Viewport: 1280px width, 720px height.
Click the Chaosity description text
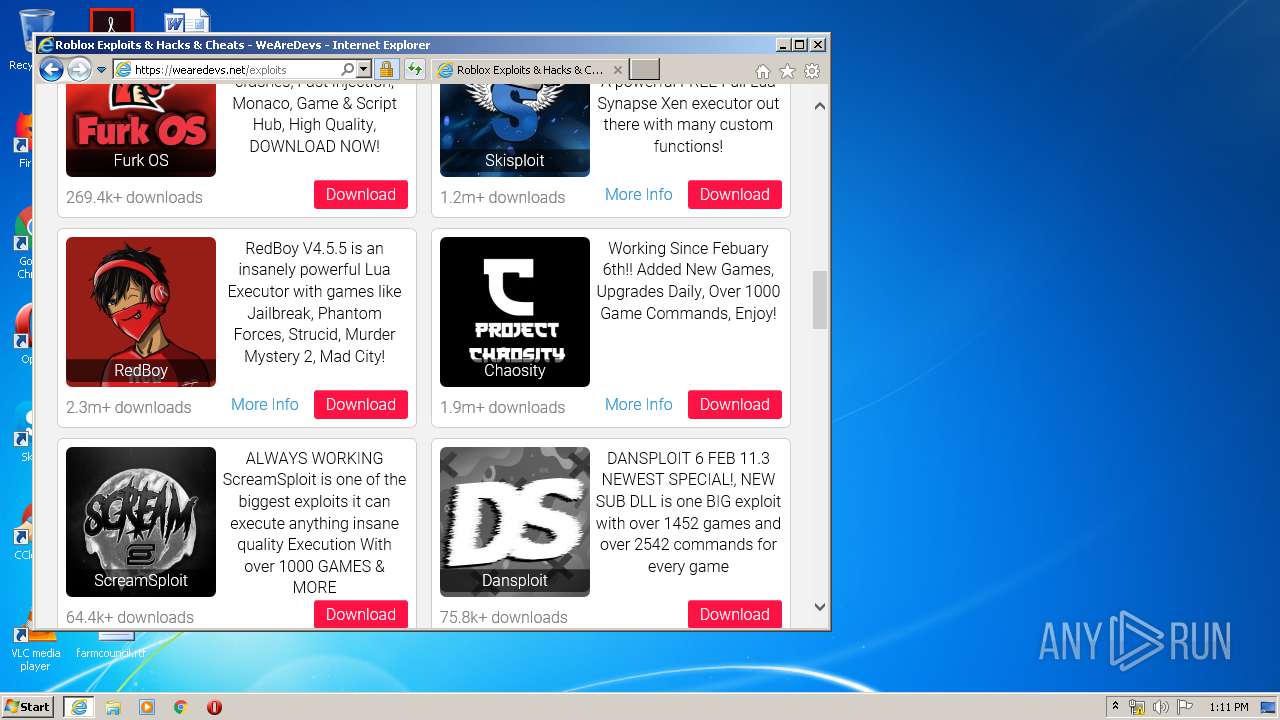[688, 281]
